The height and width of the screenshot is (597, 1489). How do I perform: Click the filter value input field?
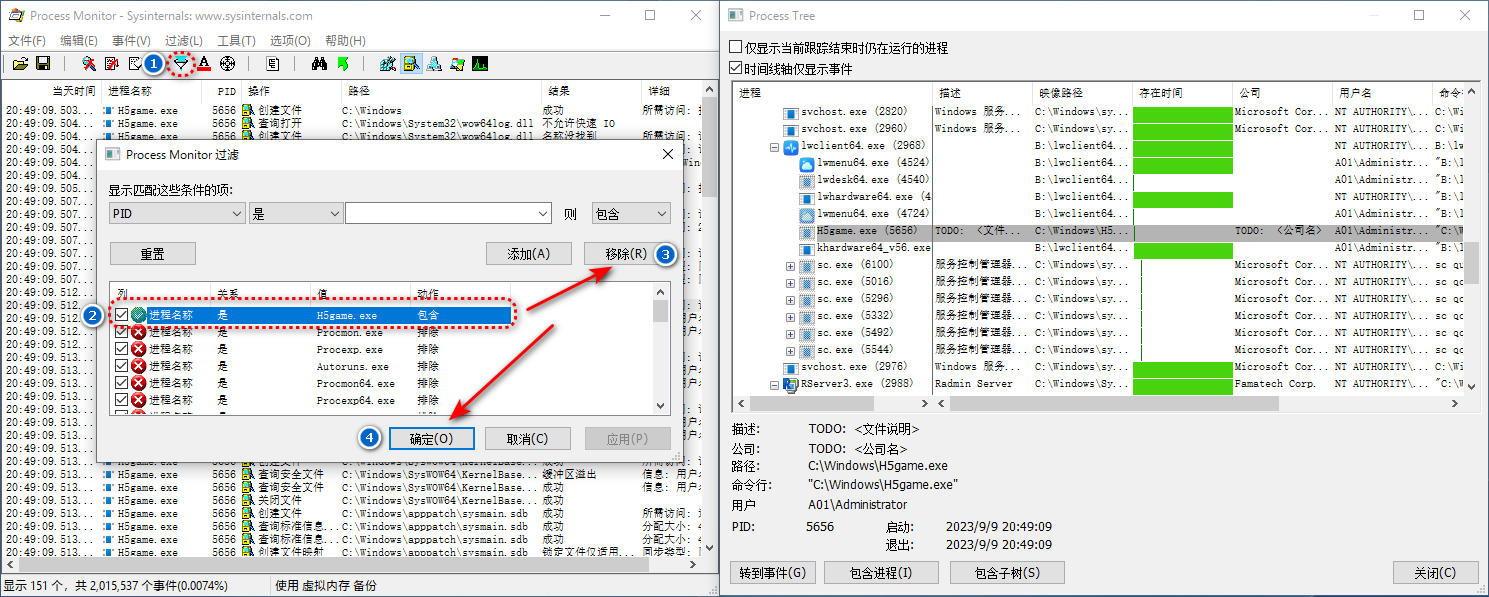[448, 213]
